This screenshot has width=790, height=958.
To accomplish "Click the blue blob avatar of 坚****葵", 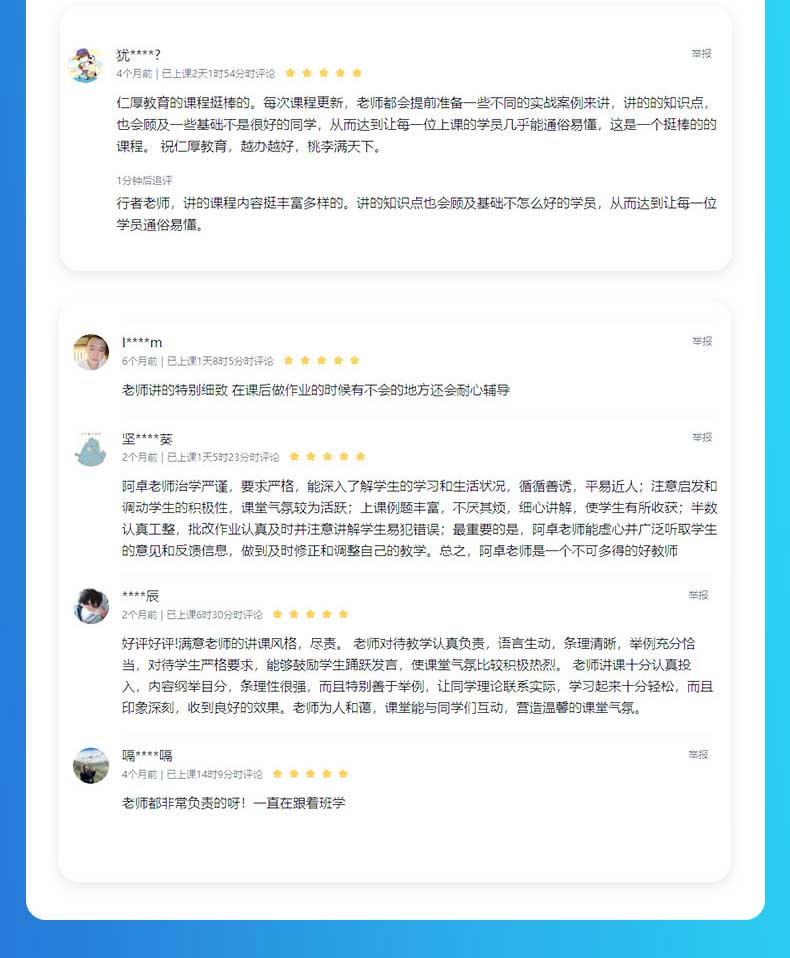I will pyautogui.click(x=91, y=449).
